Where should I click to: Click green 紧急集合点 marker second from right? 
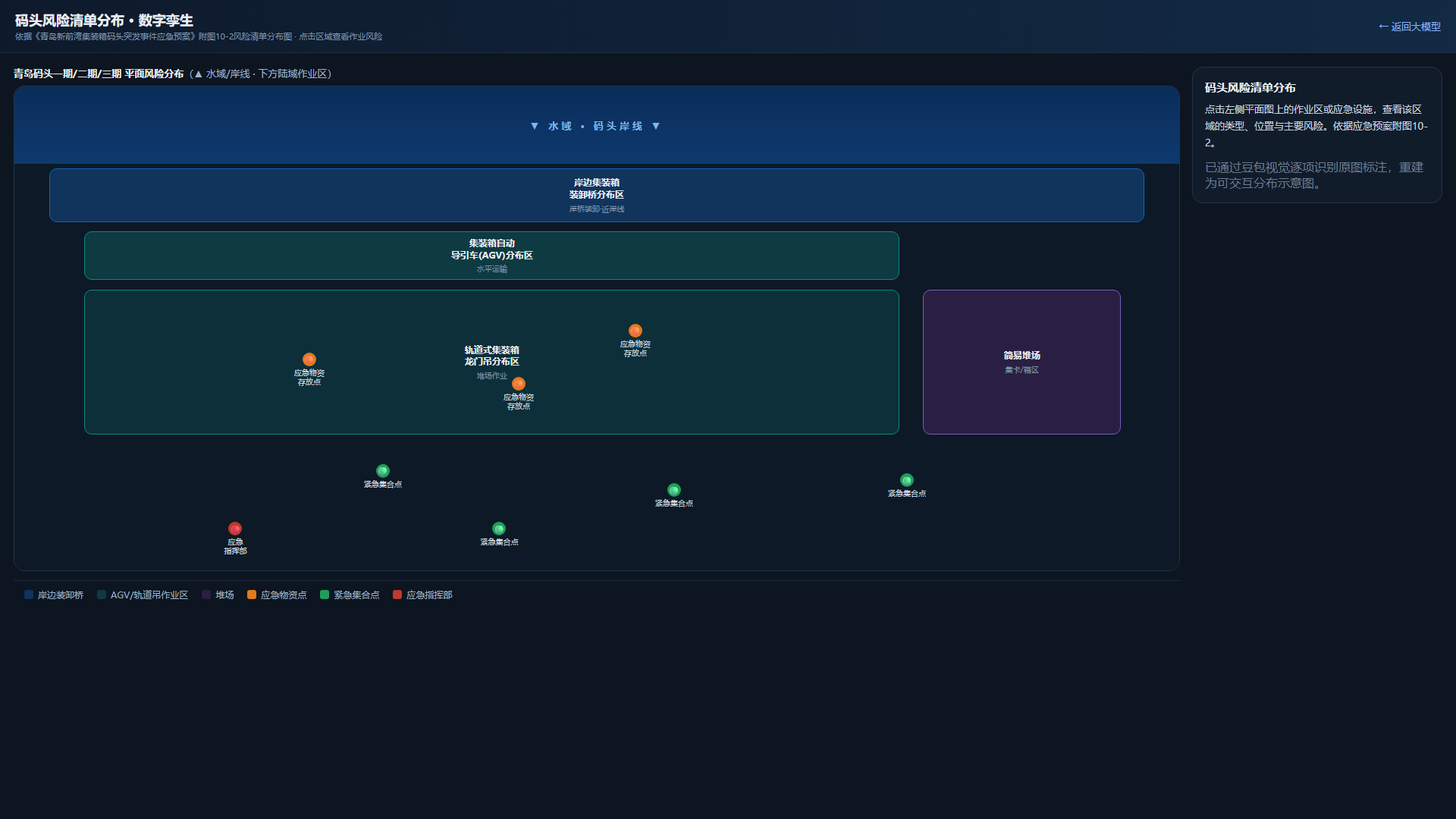click(674, 490)
